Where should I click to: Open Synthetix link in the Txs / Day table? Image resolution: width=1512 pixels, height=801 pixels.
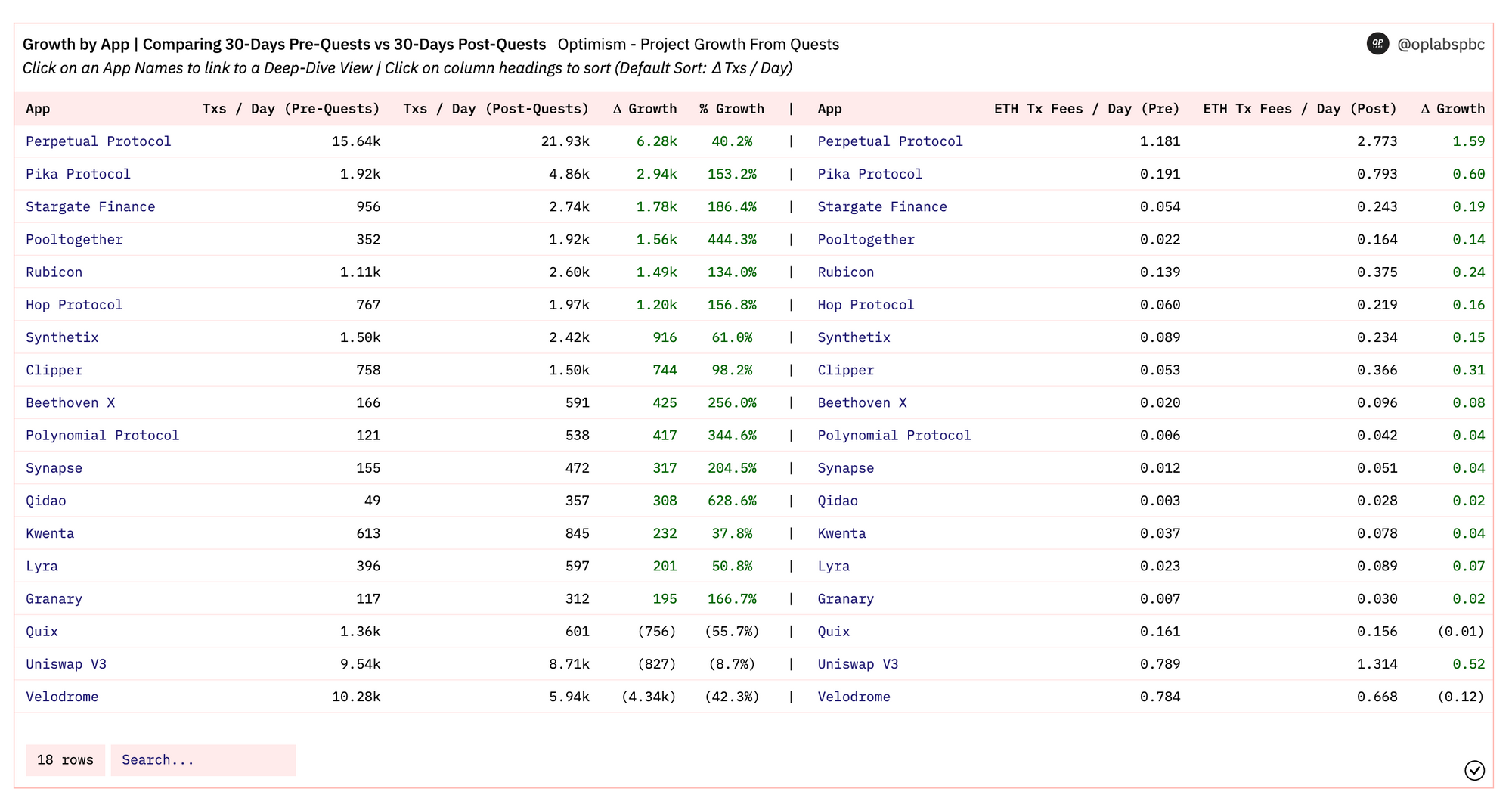(x=62, y=337)
